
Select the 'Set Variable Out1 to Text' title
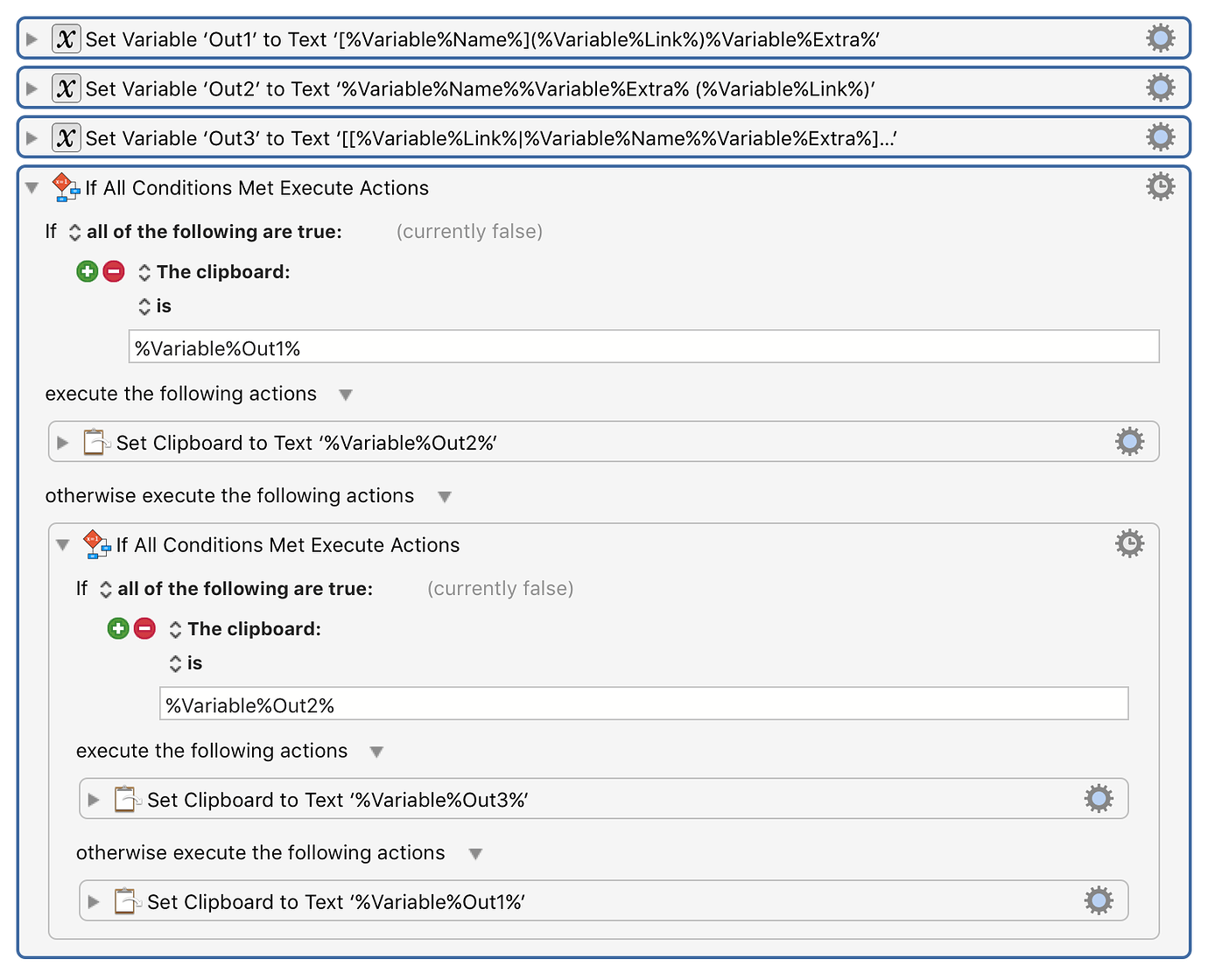point(482,39)
